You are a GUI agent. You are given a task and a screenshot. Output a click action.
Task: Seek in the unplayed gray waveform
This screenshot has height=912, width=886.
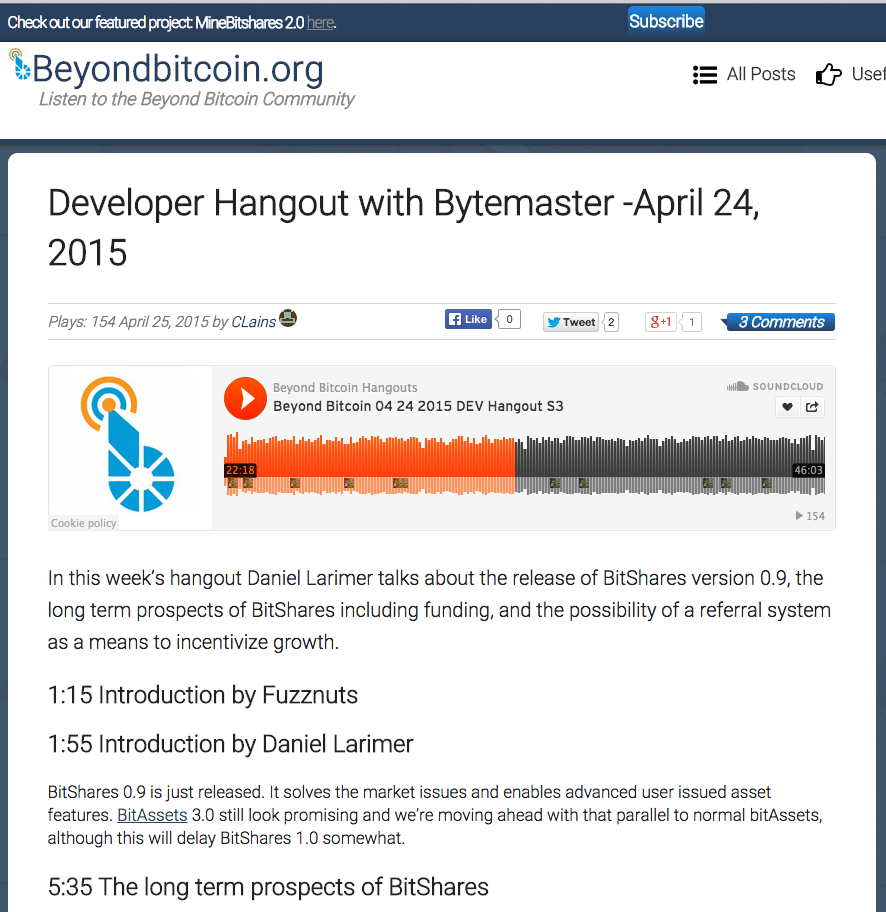[x=670, y=464]
